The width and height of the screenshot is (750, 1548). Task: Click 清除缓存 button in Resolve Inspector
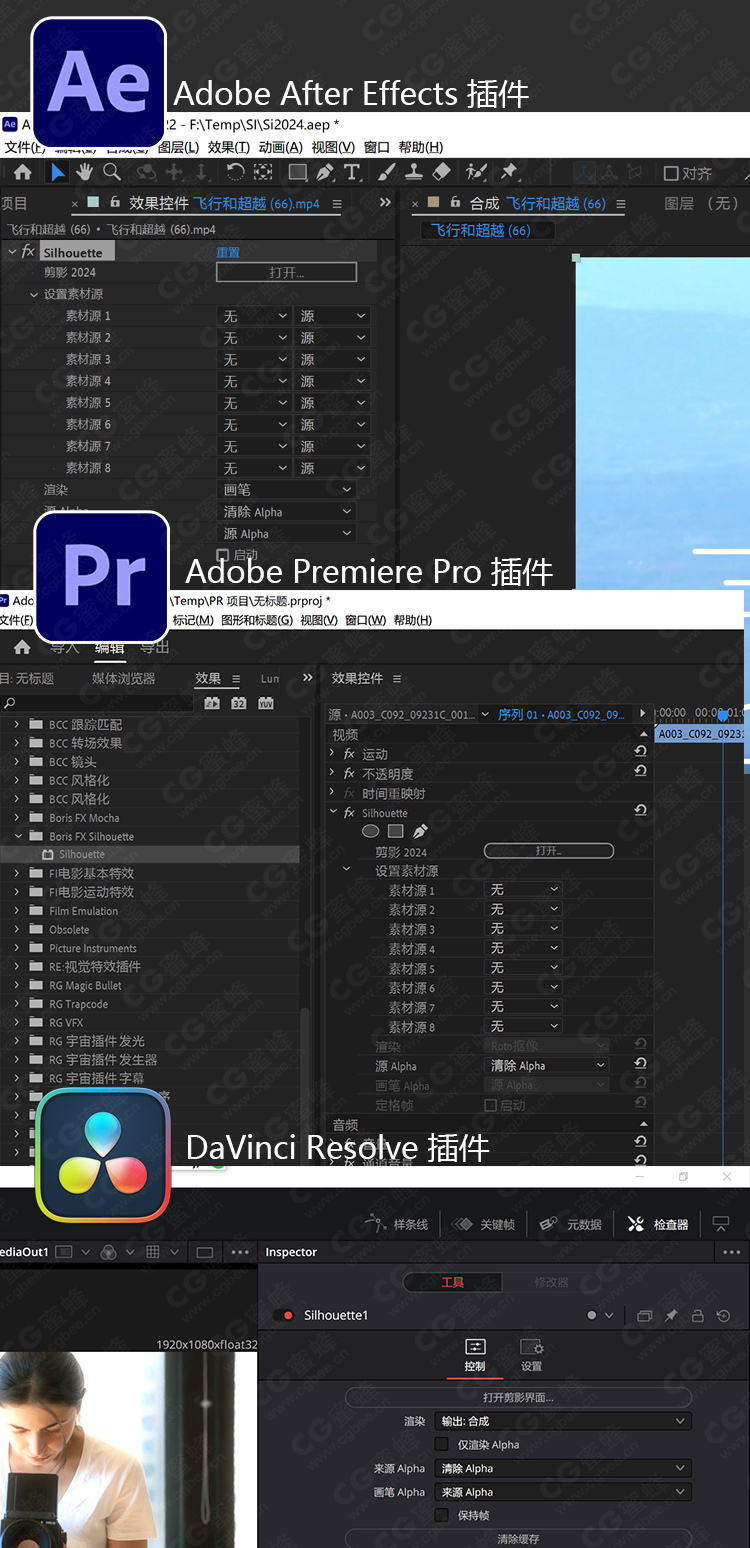click(x=518, y=1538)
